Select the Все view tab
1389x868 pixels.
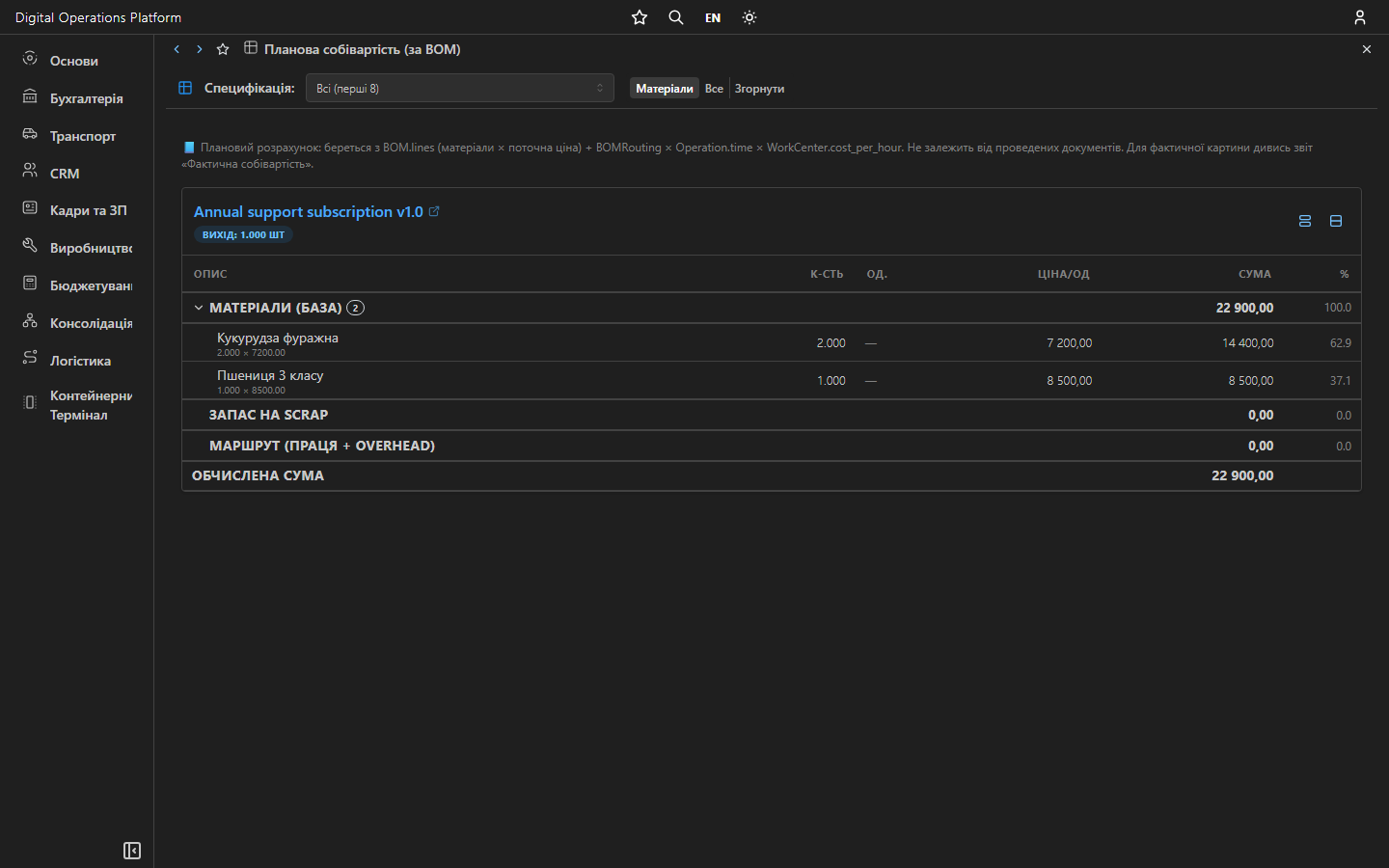tap(714, 88)
